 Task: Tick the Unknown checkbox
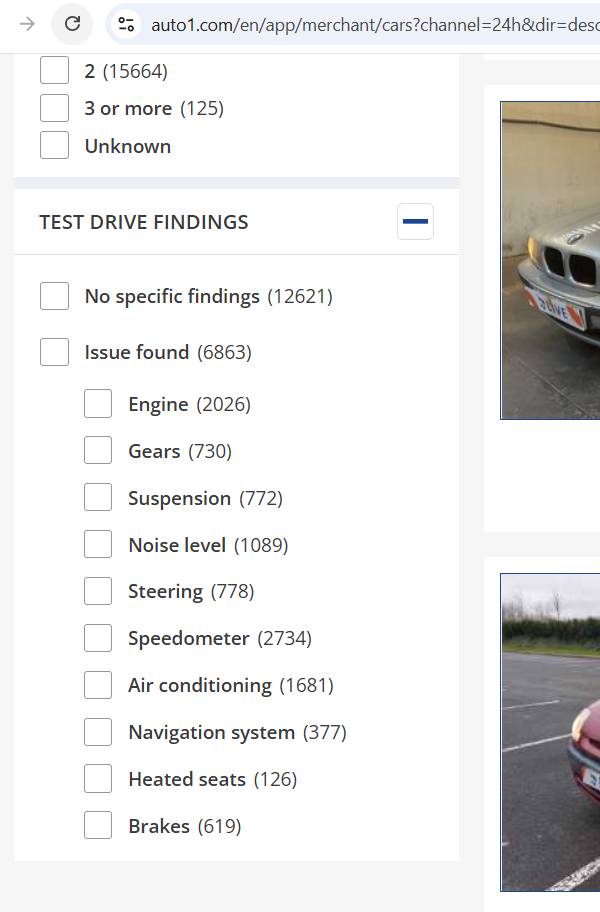(55, 146)
